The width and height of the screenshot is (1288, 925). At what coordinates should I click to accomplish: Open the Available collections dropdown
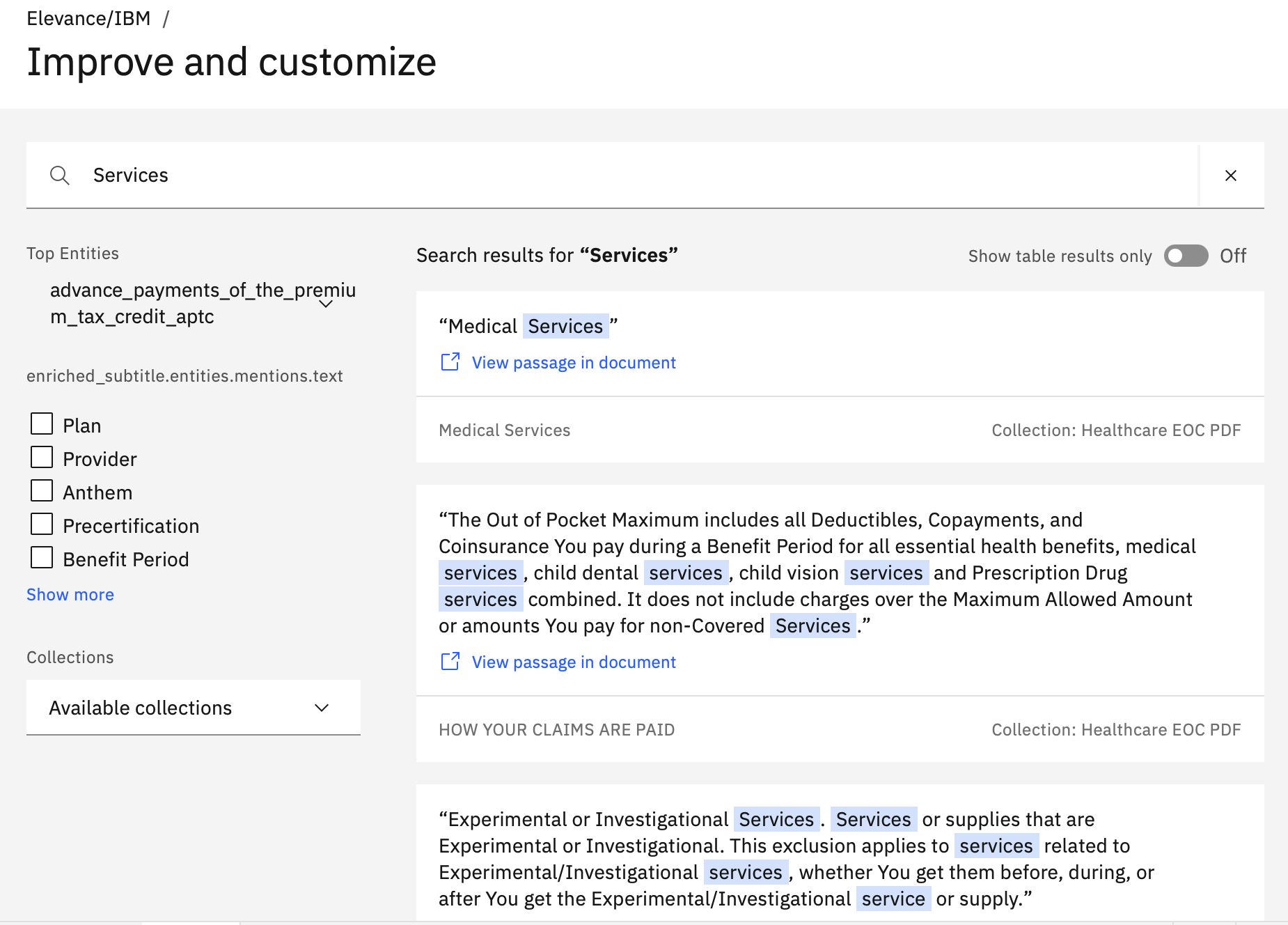click(193, 708)
